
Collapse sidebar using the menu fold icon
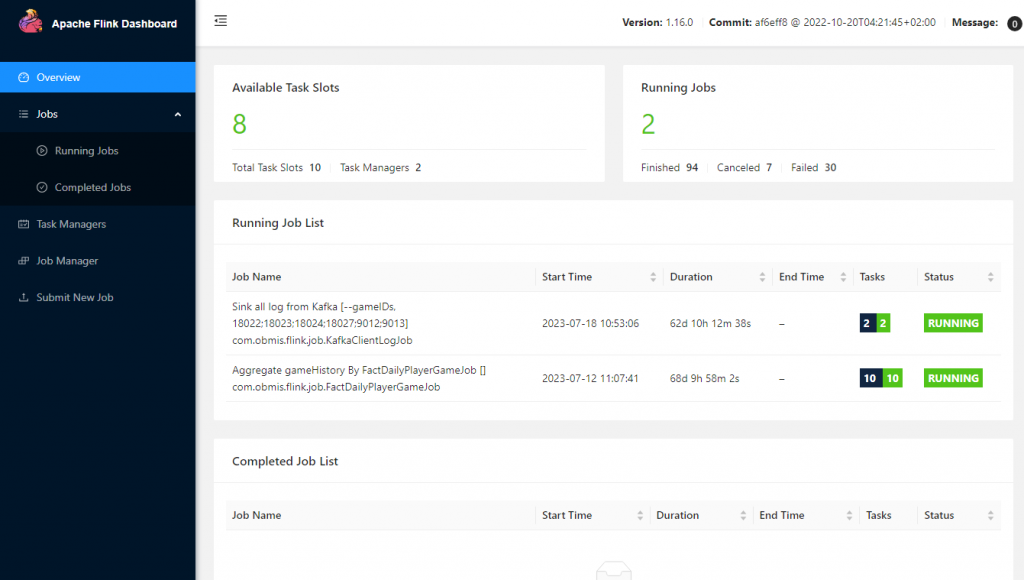tap(220, 21)
